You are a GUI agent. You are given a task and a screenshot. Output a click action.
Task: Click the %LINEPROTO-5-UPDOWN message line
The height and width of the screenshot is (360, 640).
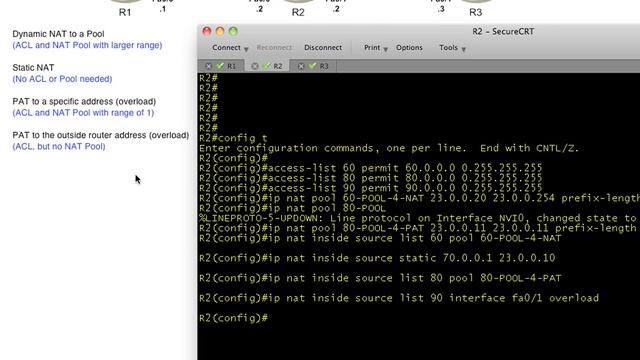419,218
